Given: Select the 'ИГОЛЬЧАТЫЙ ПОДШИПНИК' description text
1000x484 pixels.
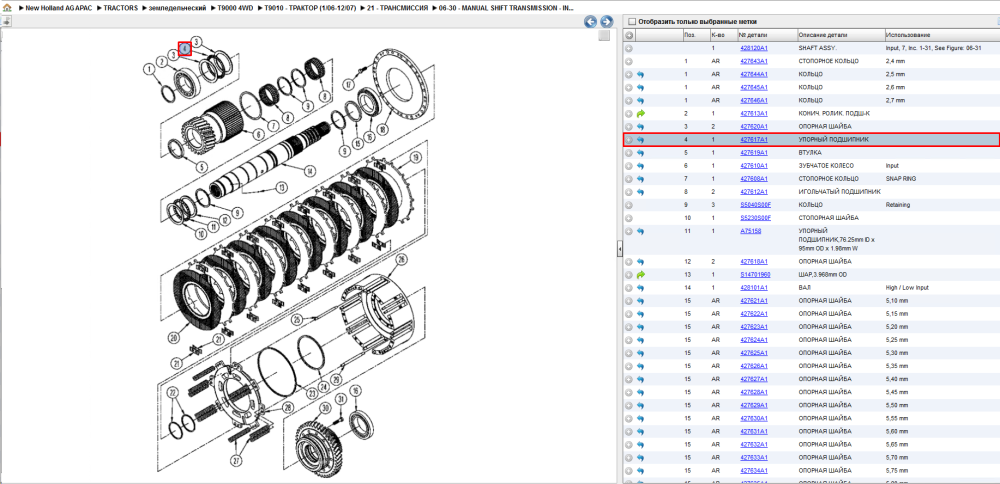Looking at the screenshot, I should 839,192.
